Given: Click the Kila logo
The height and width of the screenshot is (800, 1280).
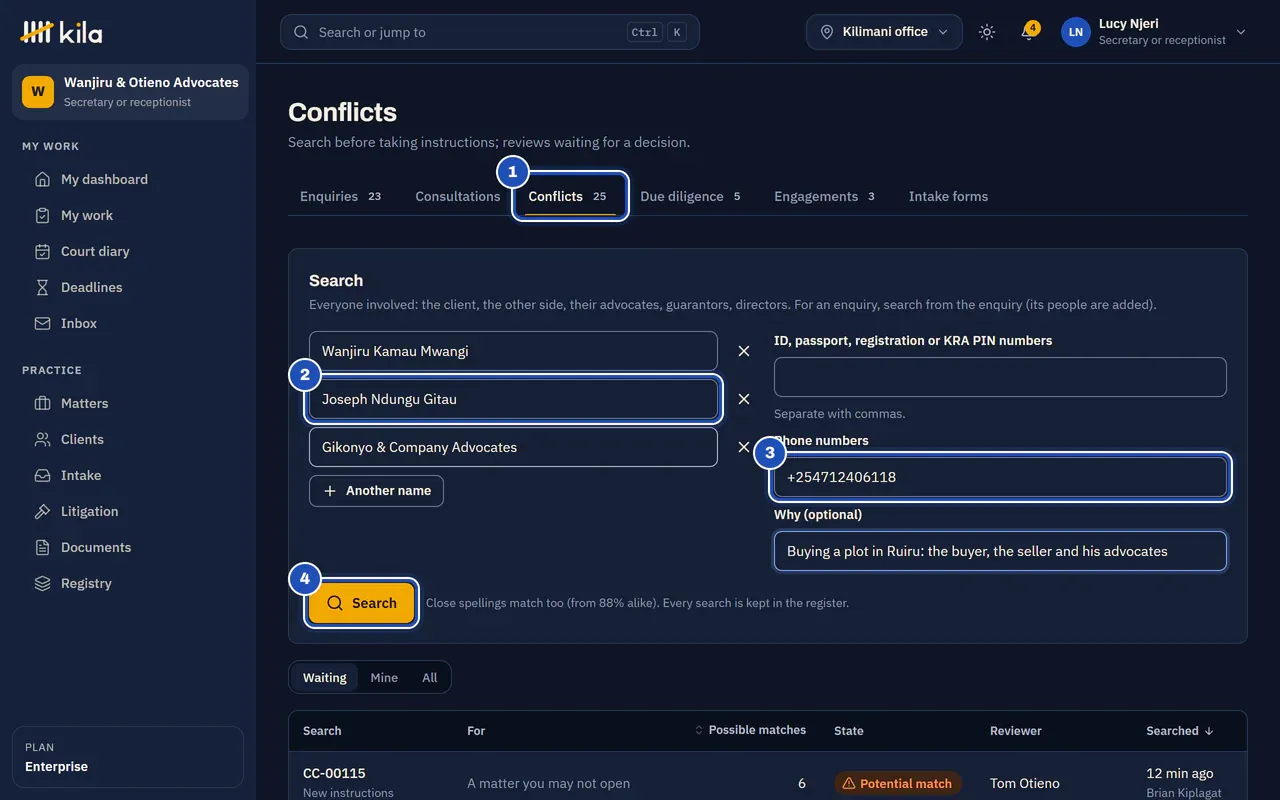Looking at the screenshot, I should tap(61, 32).
